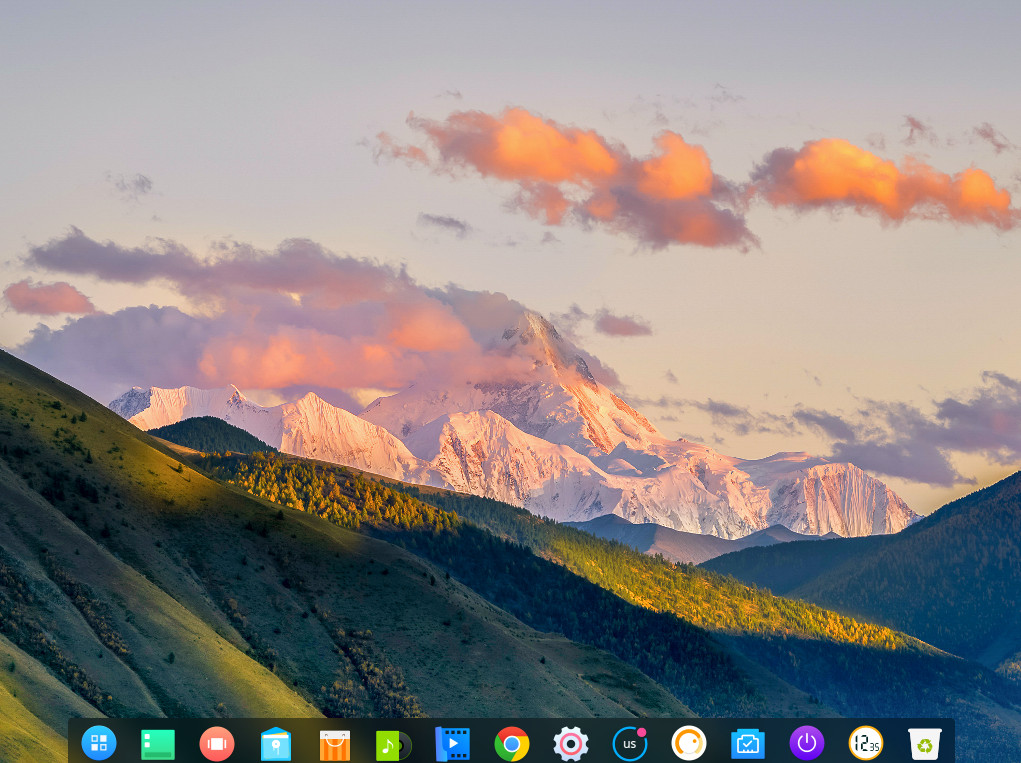Click the purple power button icon
Screen dimensions: 1021x763
pos(807,743)
